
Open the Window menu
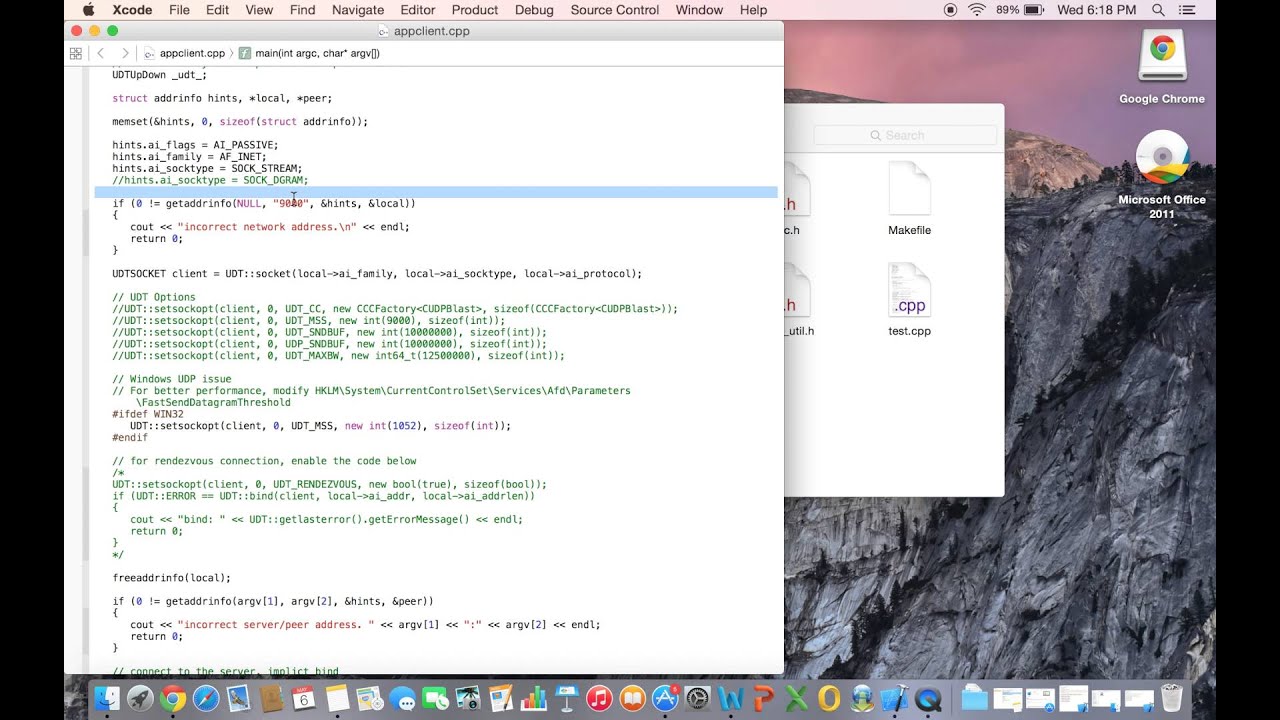(699, 10)
